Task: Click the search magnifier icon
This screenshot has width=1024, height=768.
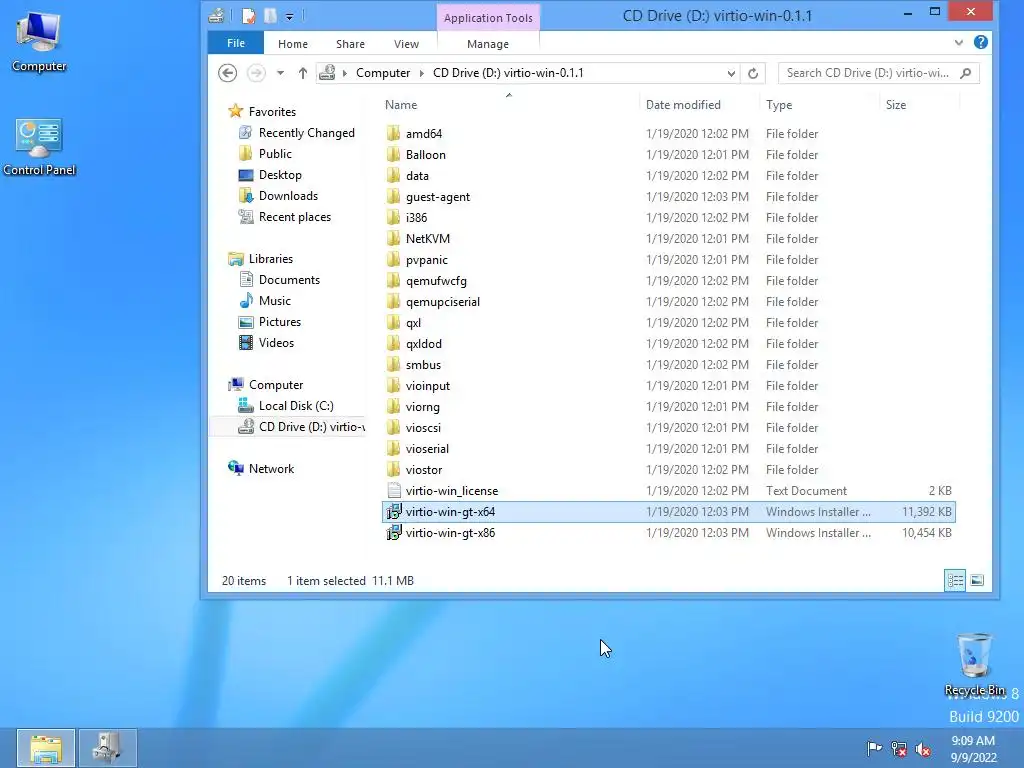Action: (x=966, y=73)
